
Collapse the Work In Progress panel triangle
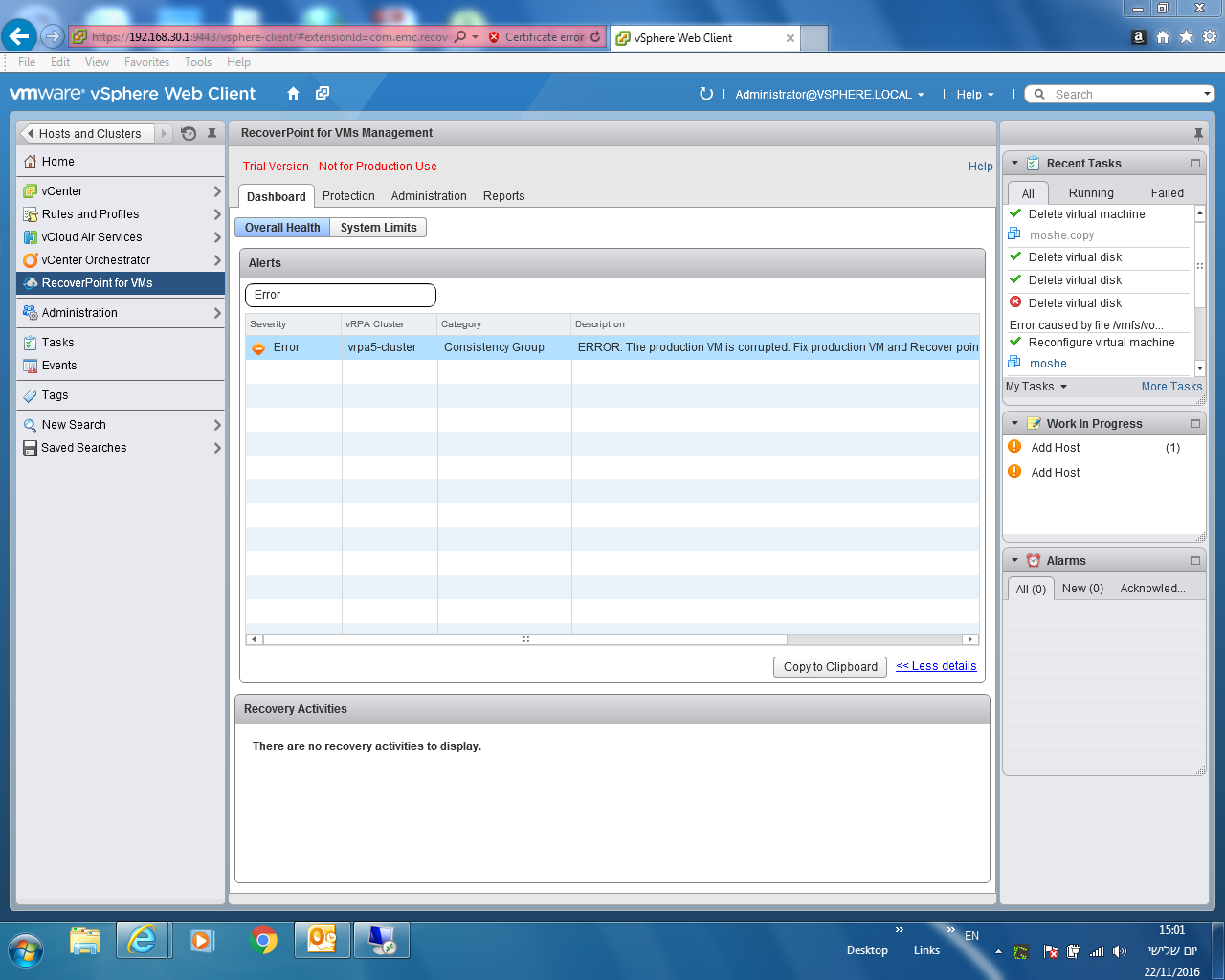click(x=1015, y=423)
